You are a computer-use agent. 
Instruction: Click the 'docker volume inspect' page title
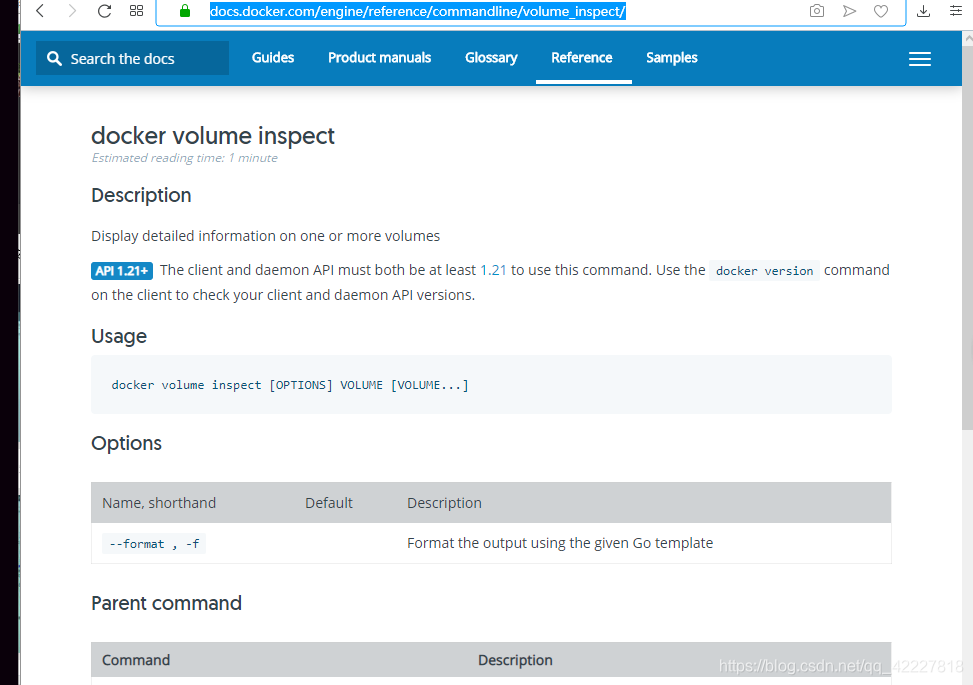pyautogui.click(x=213, y=136)
